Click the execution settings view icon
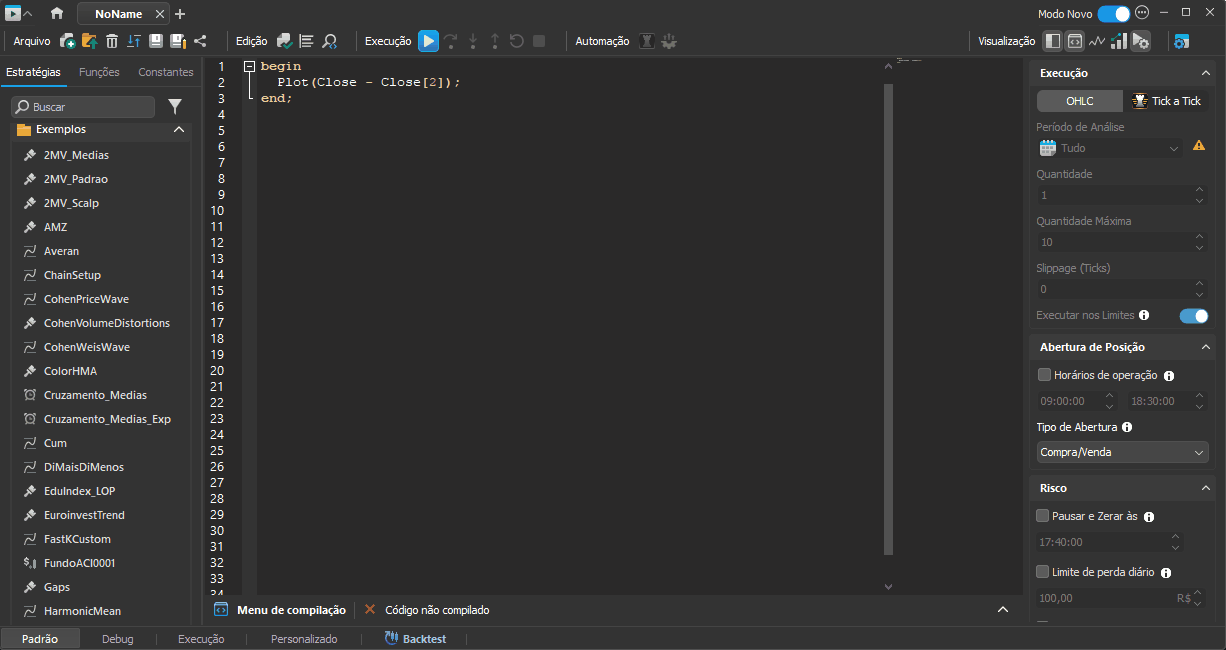This screenshot has height=650, width=1226. point(1141,41)
